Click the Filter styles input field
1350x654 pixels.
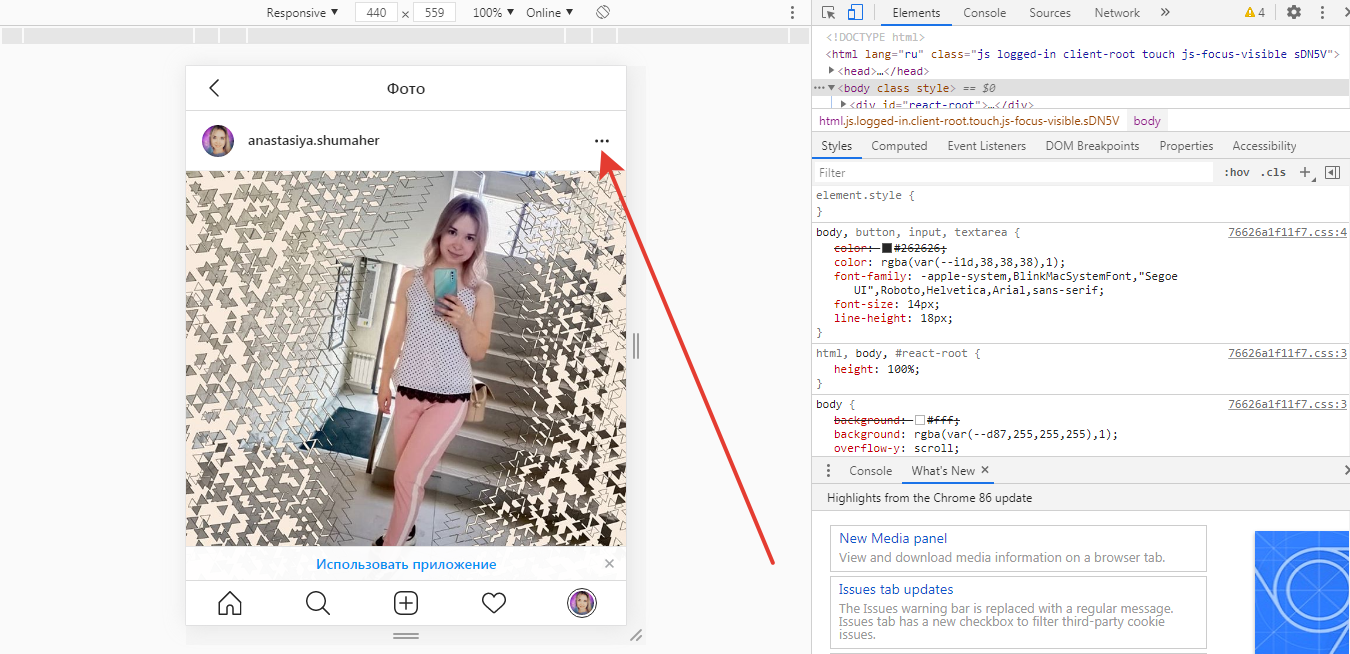(x=1012, y=173)
